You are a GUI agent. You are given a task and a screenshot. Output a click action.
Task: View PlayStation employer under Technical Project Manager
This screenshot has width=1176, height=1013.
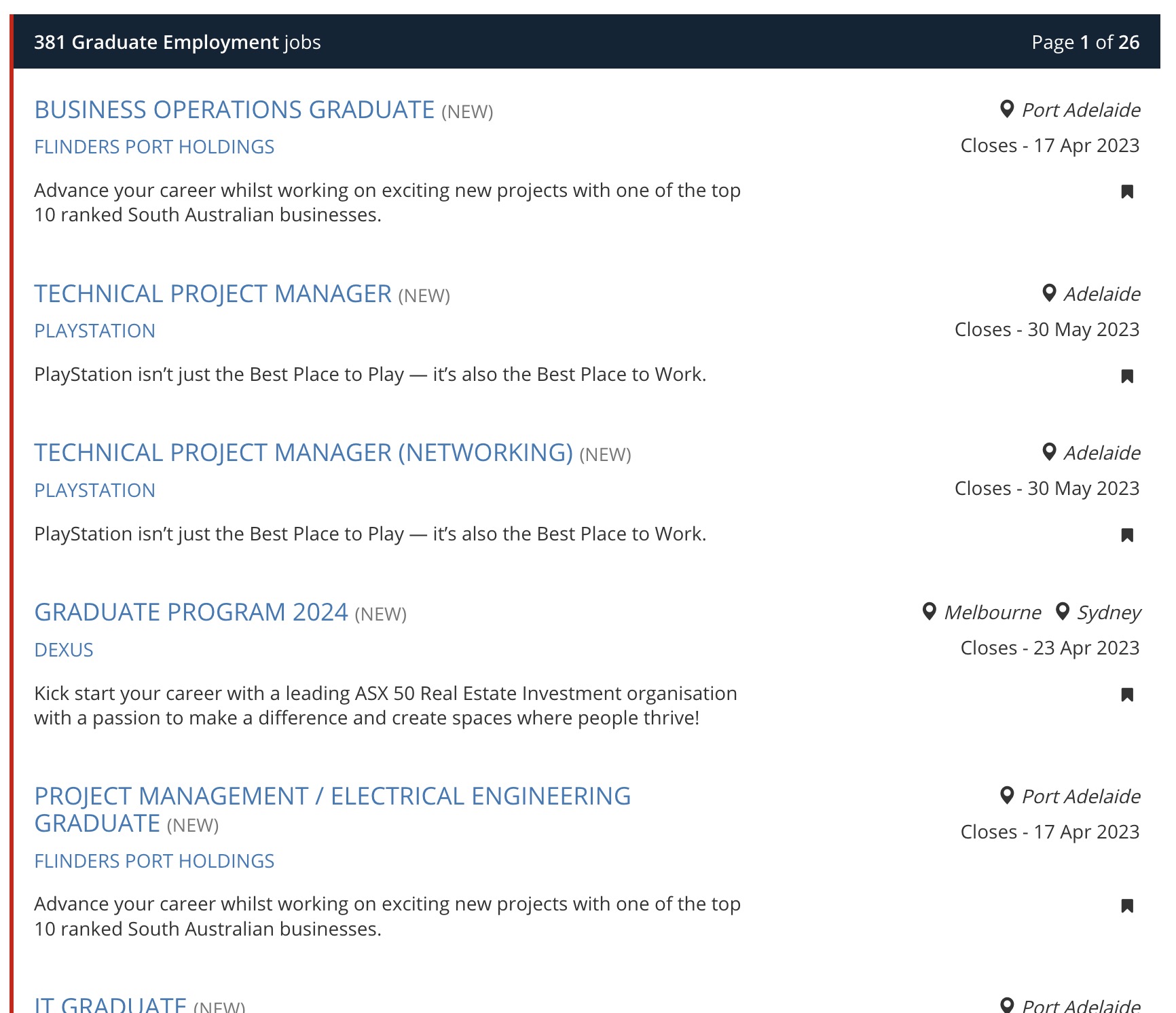tap(94, 331)
